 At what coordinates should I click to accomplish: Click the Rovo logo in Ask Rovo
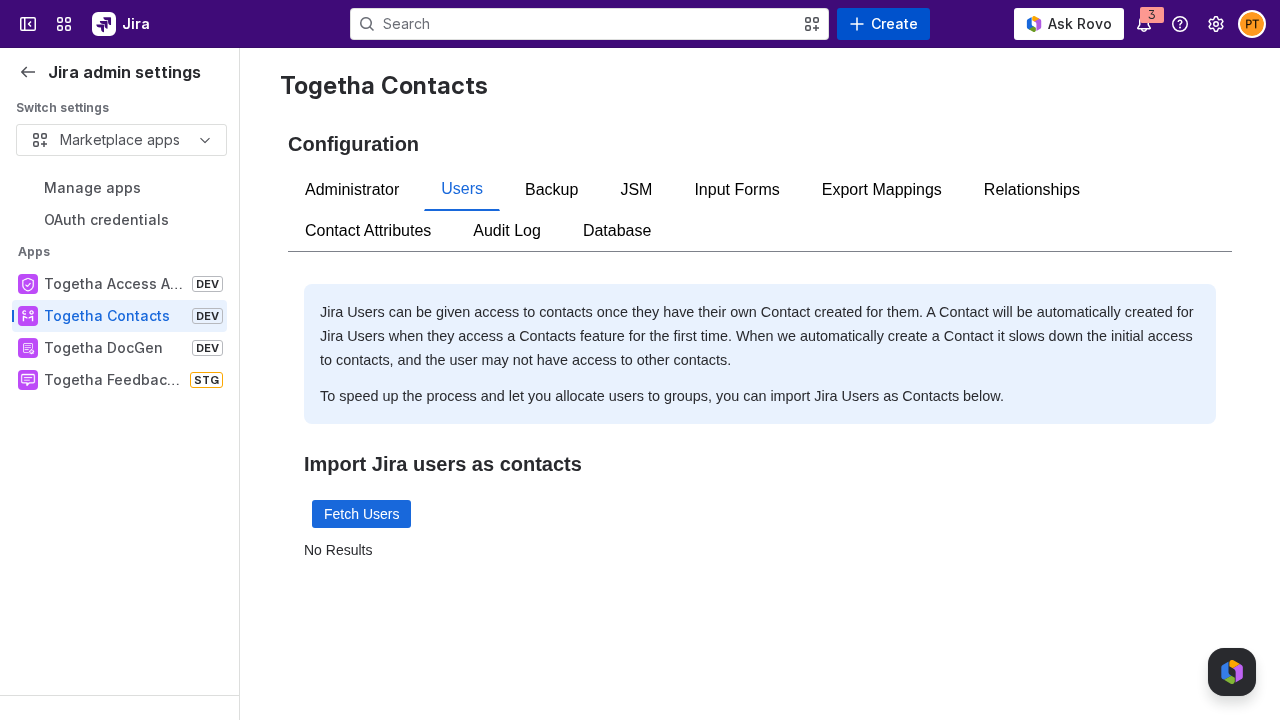(1034, 24)
